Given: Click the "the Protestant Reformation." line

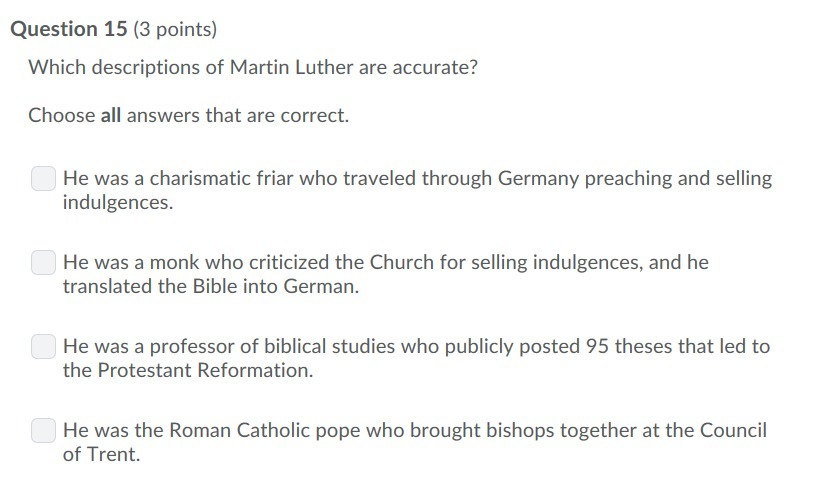Looking at the screenshot, I should (188, 371).
